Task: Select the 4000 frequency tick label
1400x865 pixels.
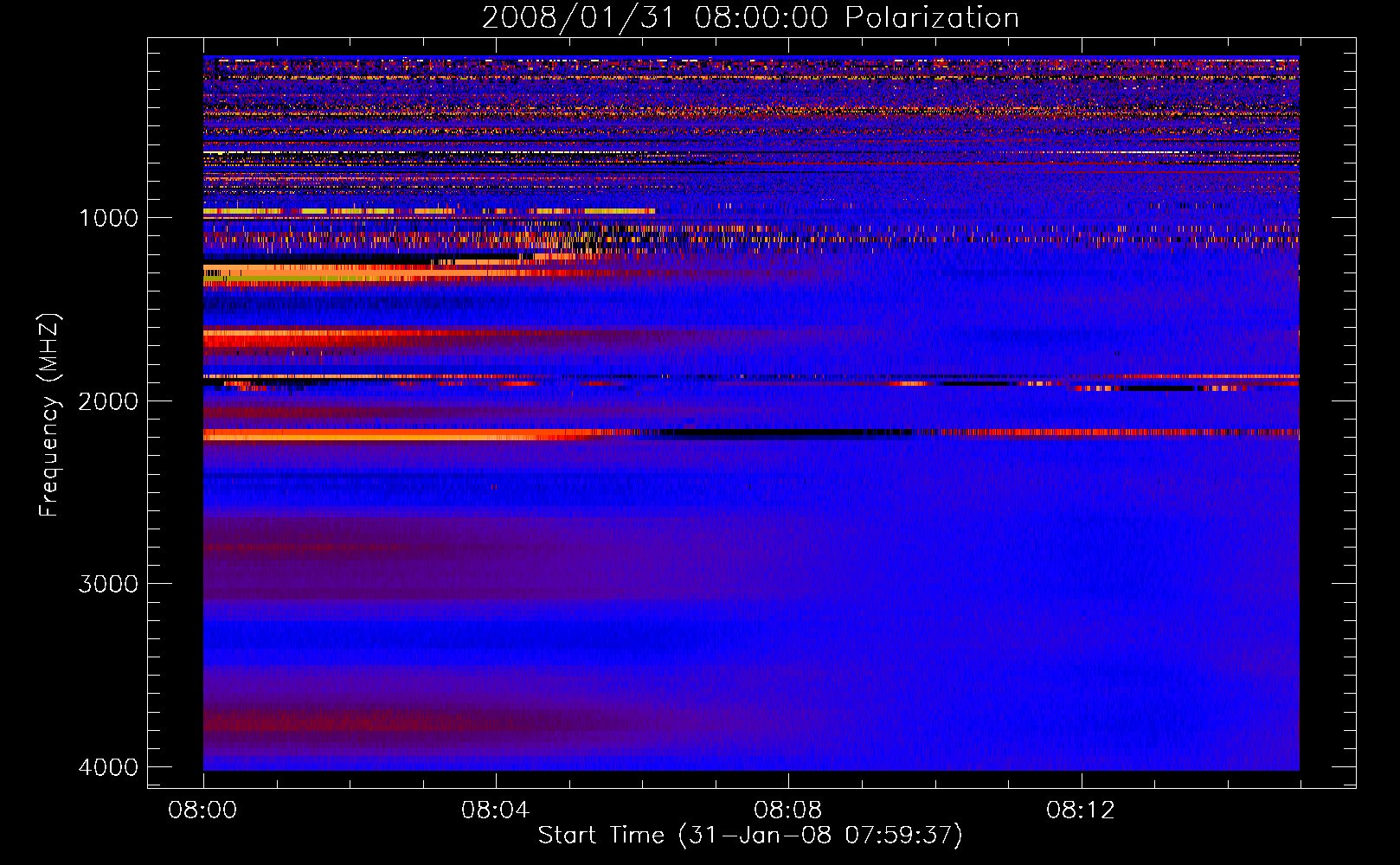Action: (x=108, y=767)
